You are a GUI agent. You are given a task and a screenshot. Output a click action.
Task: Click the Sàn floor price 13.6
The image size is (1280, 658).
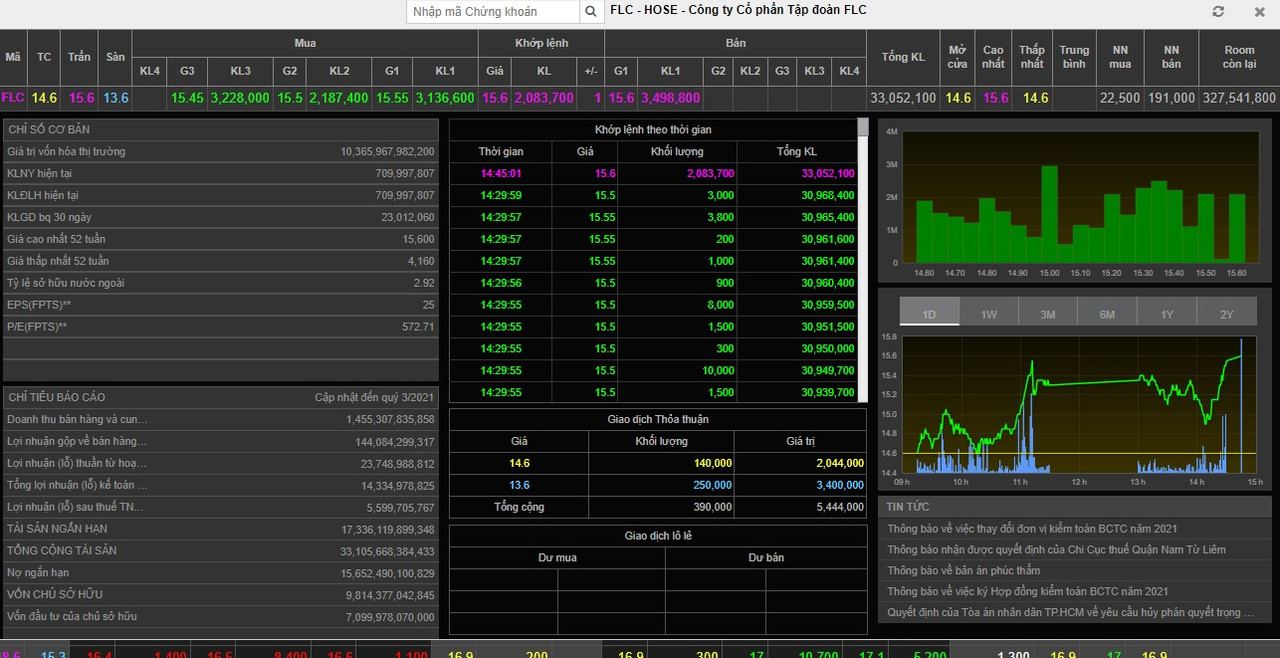116,98
